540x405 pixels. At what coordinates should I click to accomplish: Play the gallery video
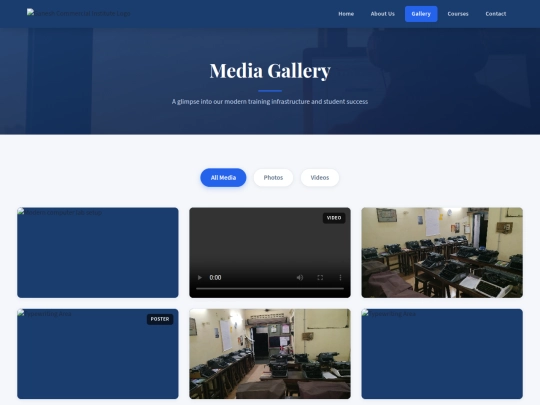click(200, 278)
